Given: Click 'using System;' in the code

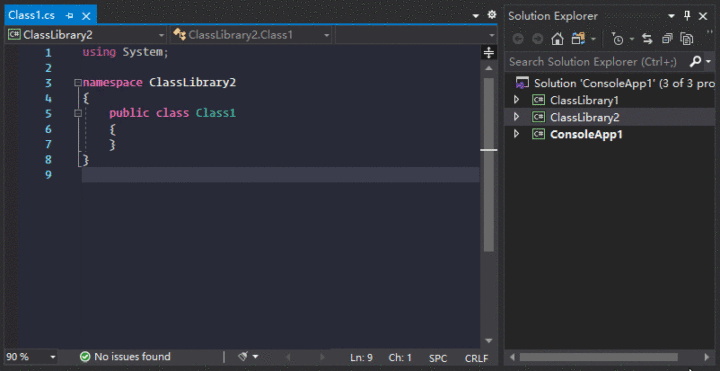Looking at the screenshot, I should pos(126,52).
